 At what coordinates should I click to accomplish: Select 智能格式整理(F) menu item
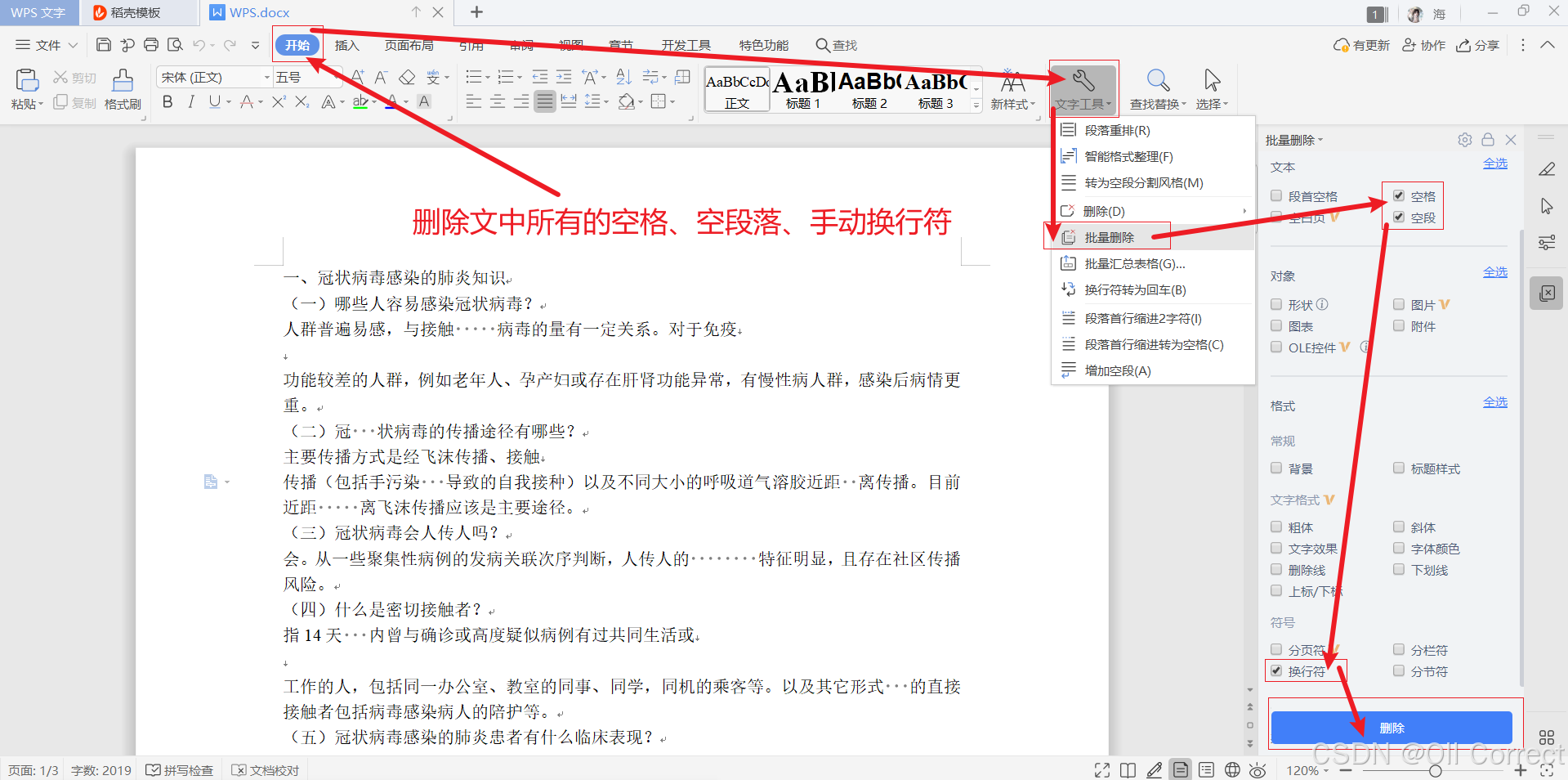tap(1153, 156)
